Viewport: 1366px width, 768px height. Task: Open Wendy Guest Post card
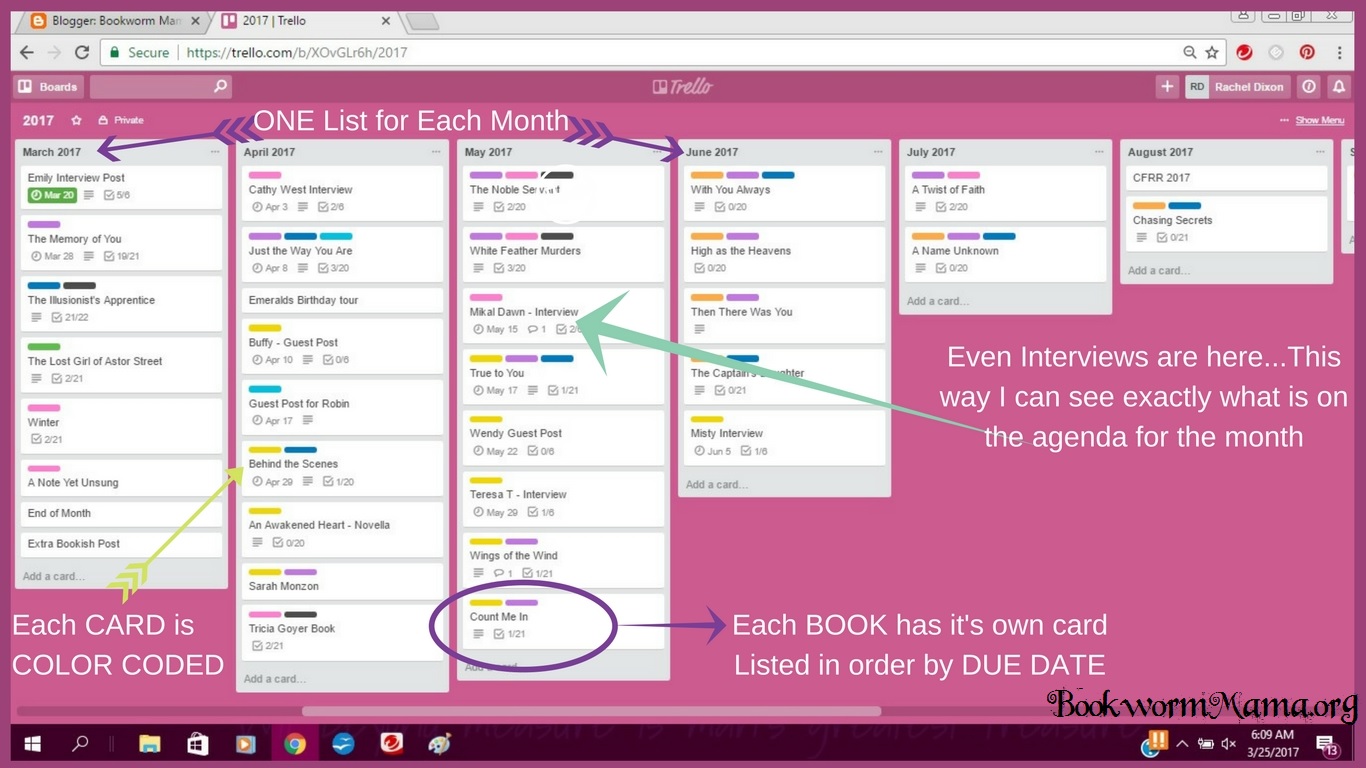pos(564,438)
